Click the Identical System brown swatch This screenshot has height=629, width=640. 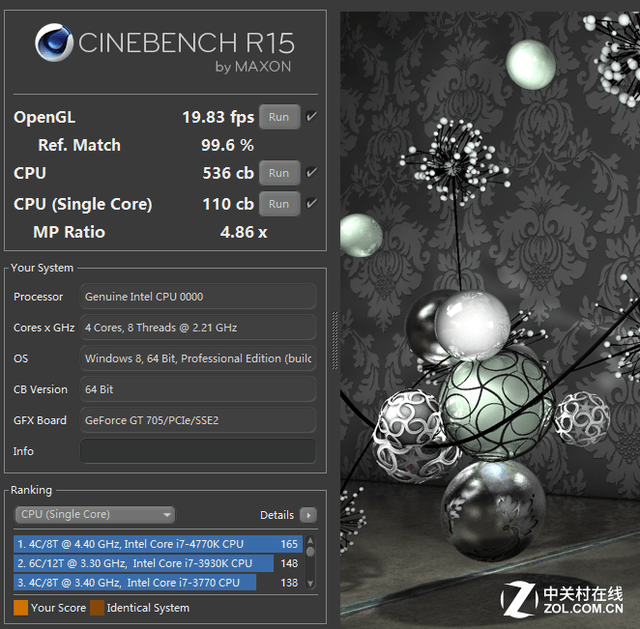pos(97,608)
